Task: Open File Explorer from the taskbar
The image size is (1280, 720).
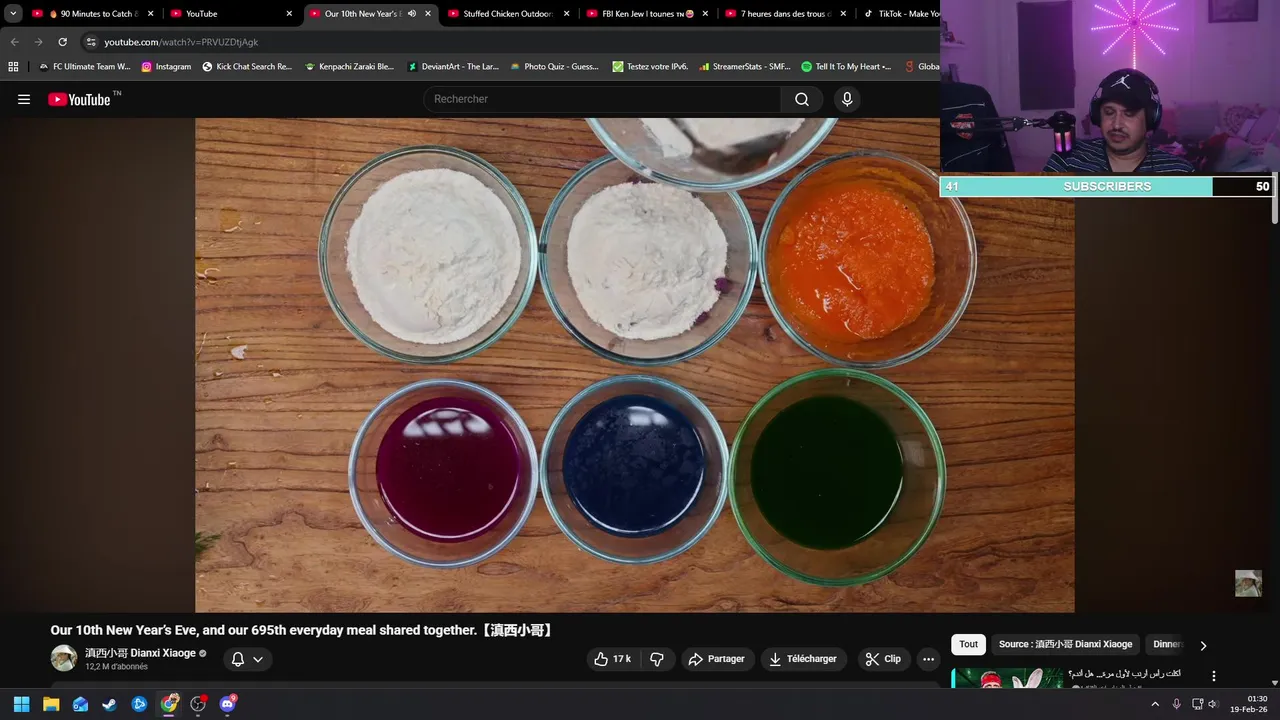Action: pyautogui.click(x=51, y=704)
